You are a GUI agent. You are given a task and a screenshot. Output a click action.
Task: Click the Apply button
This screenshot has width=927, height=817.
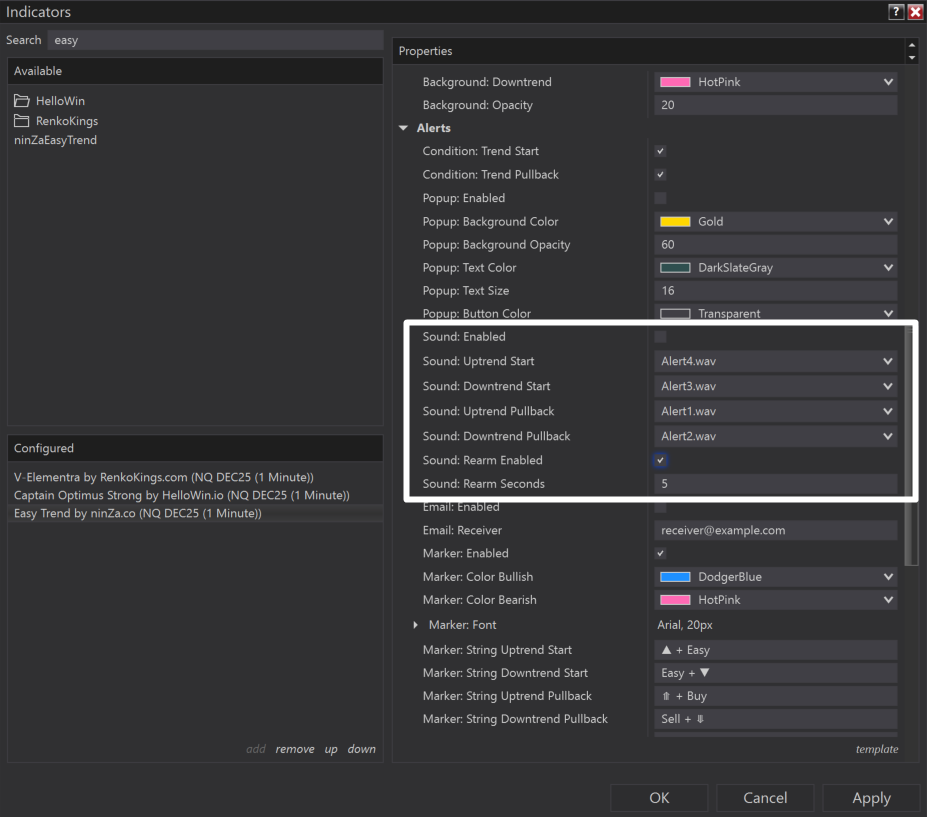[871, 798]
